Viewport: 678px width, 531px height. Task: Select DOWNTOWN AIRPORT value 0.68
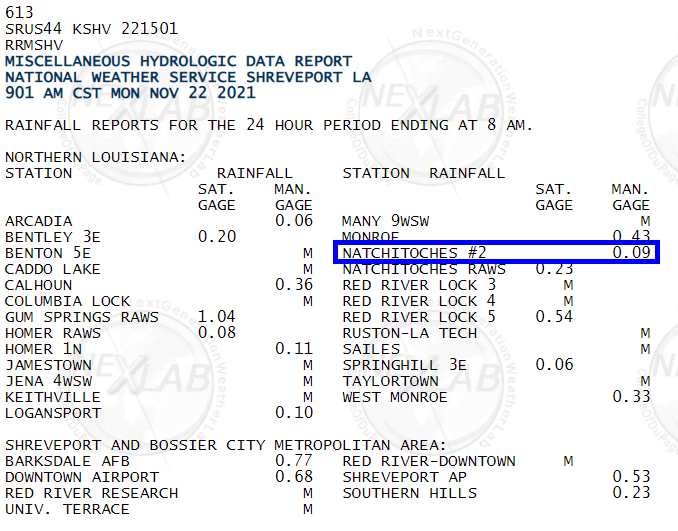[x=294, y=477]
